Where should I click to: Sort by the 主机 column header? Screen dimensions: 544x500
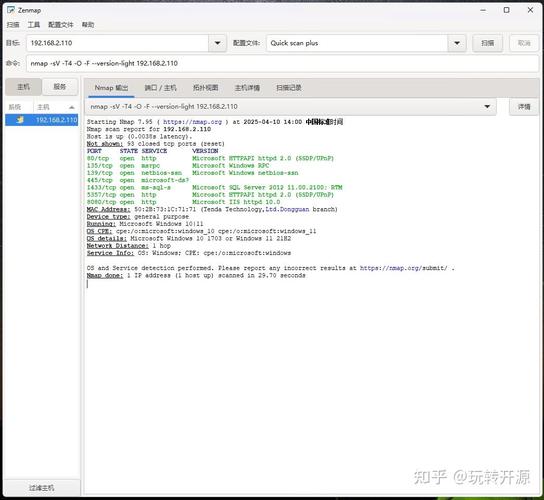(x=43, y=107)
